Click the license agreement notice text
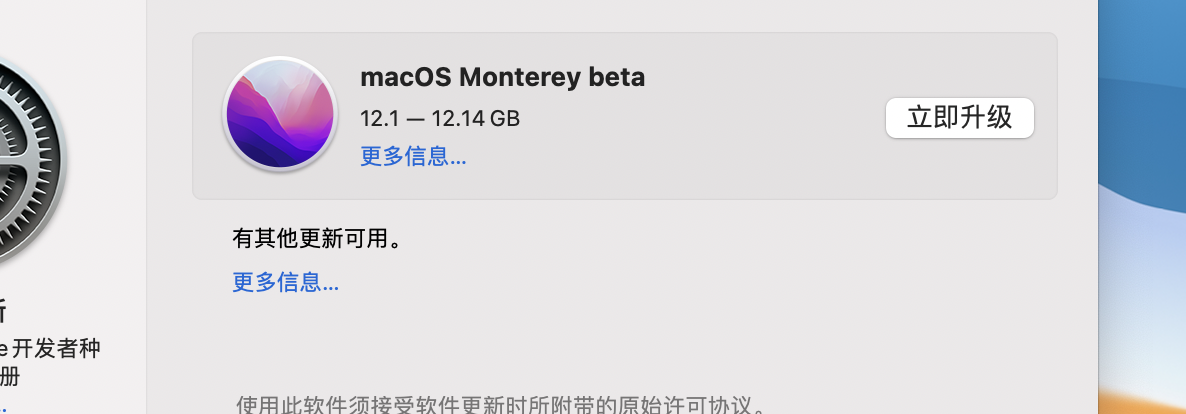 pyautogui.click(x=500, y=406)
